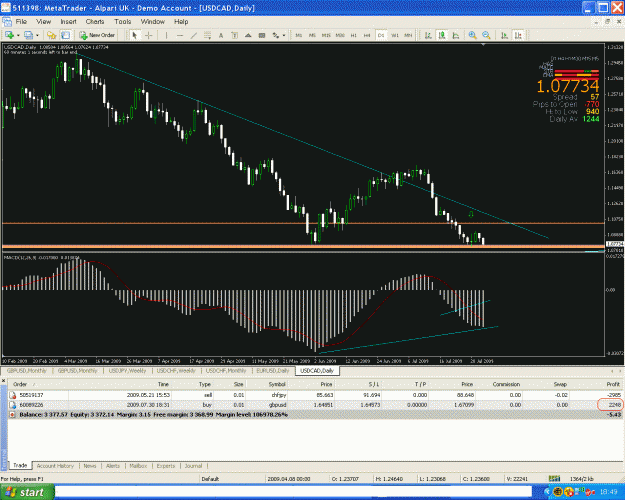Image resolution: width=625 pixels, height=500 pixels.
Task: Open the Alerts terminal tab
Action: [113, 466]
